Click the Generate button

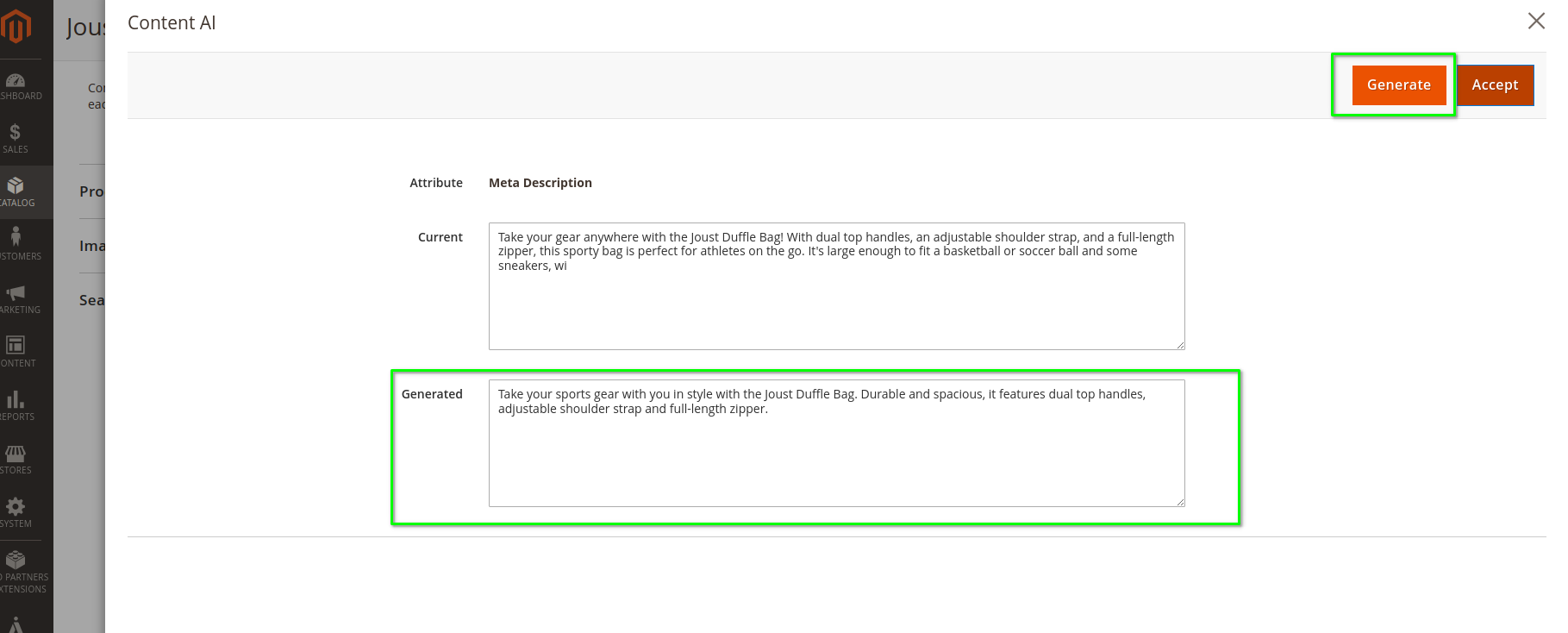pos(1398,85)
